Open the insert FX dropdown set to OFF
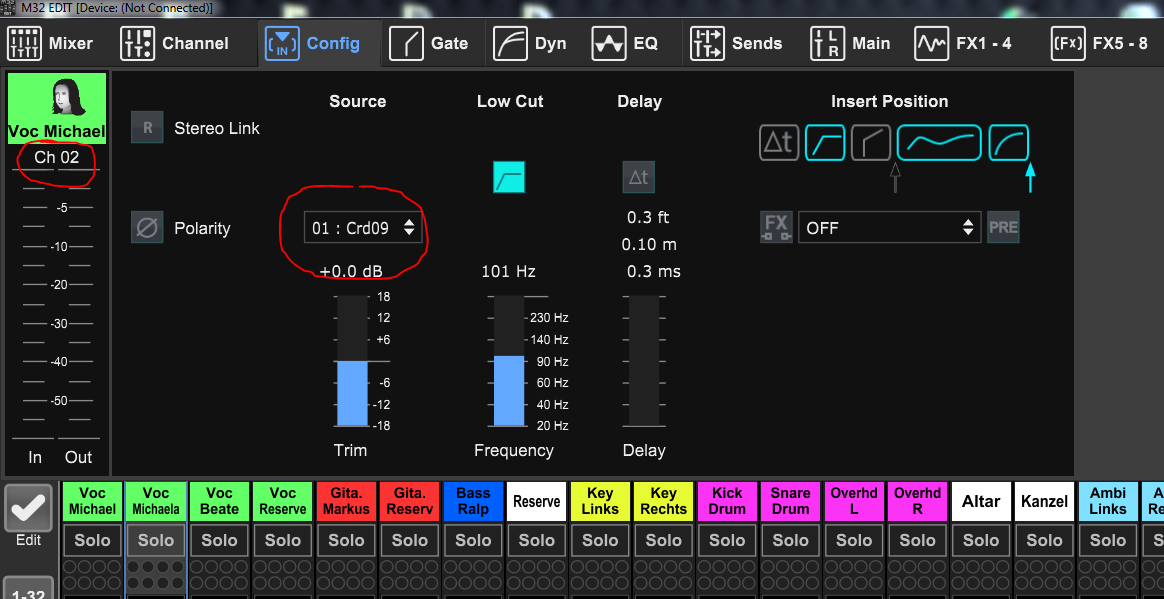 pos(889,227)
